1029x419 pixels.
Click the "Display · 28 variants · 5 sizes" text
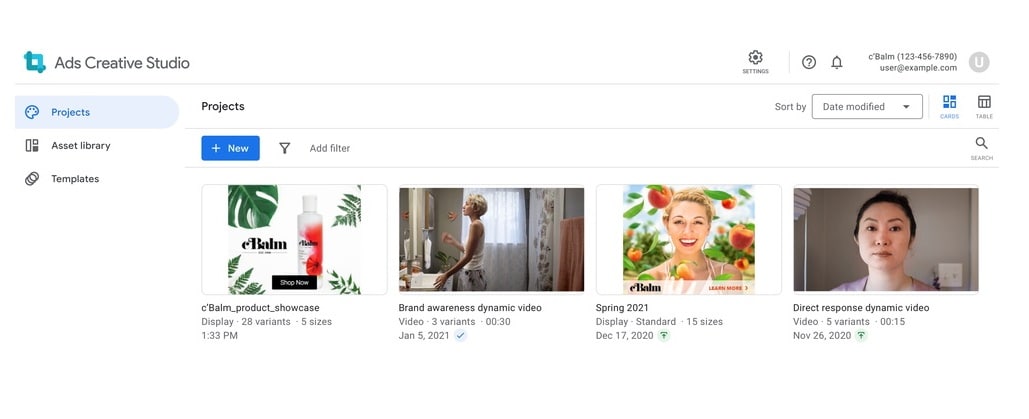coord(266,322)
